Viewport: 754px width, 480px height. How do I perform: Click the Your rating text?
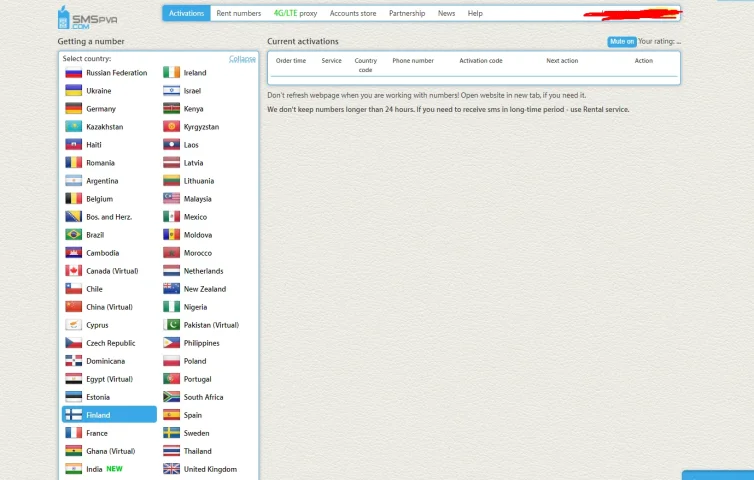659,41
